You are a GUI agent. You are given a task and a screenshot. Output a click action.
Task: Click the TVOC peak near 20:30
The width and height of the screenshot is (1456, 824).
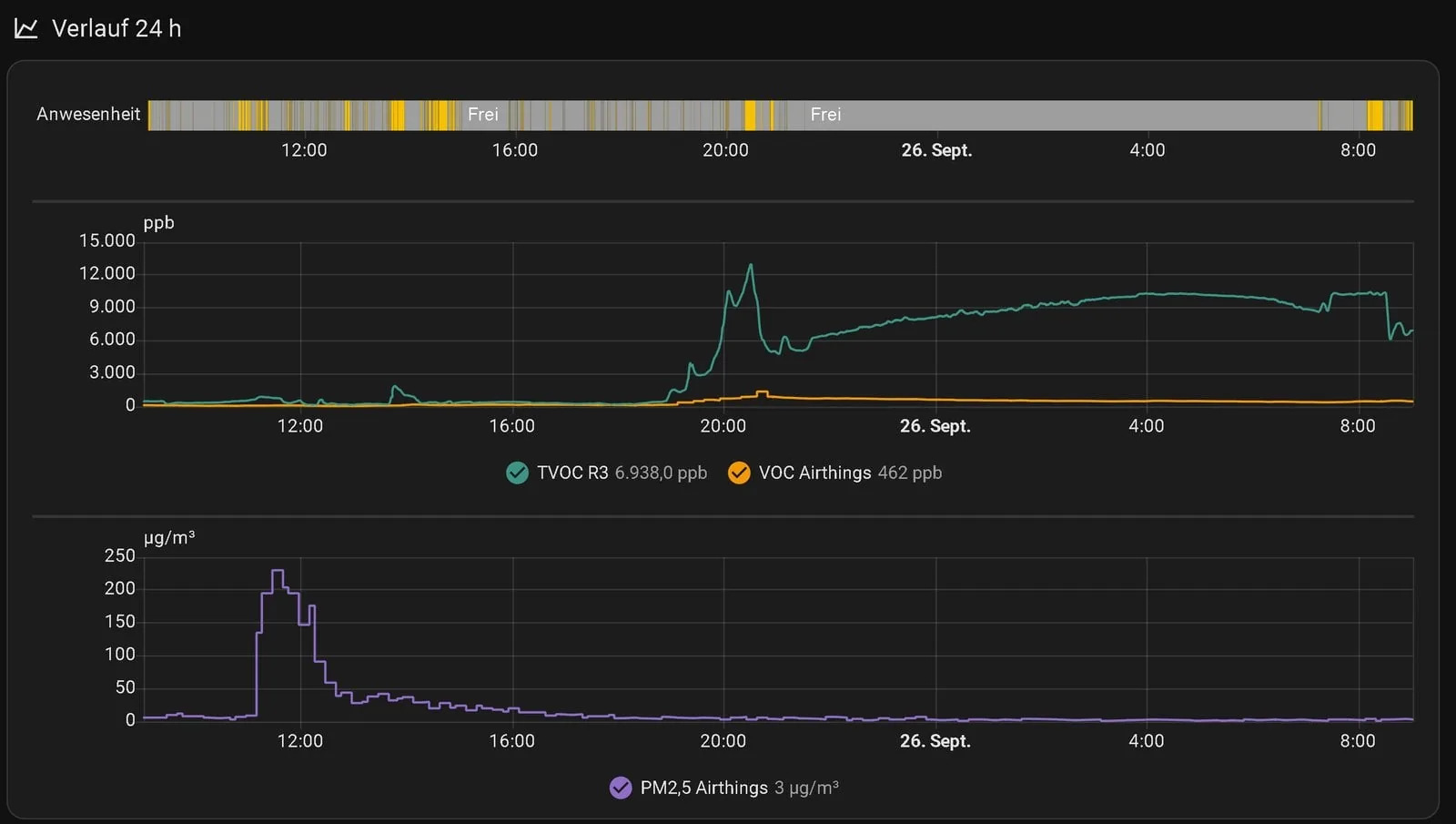tap(751, 265)
